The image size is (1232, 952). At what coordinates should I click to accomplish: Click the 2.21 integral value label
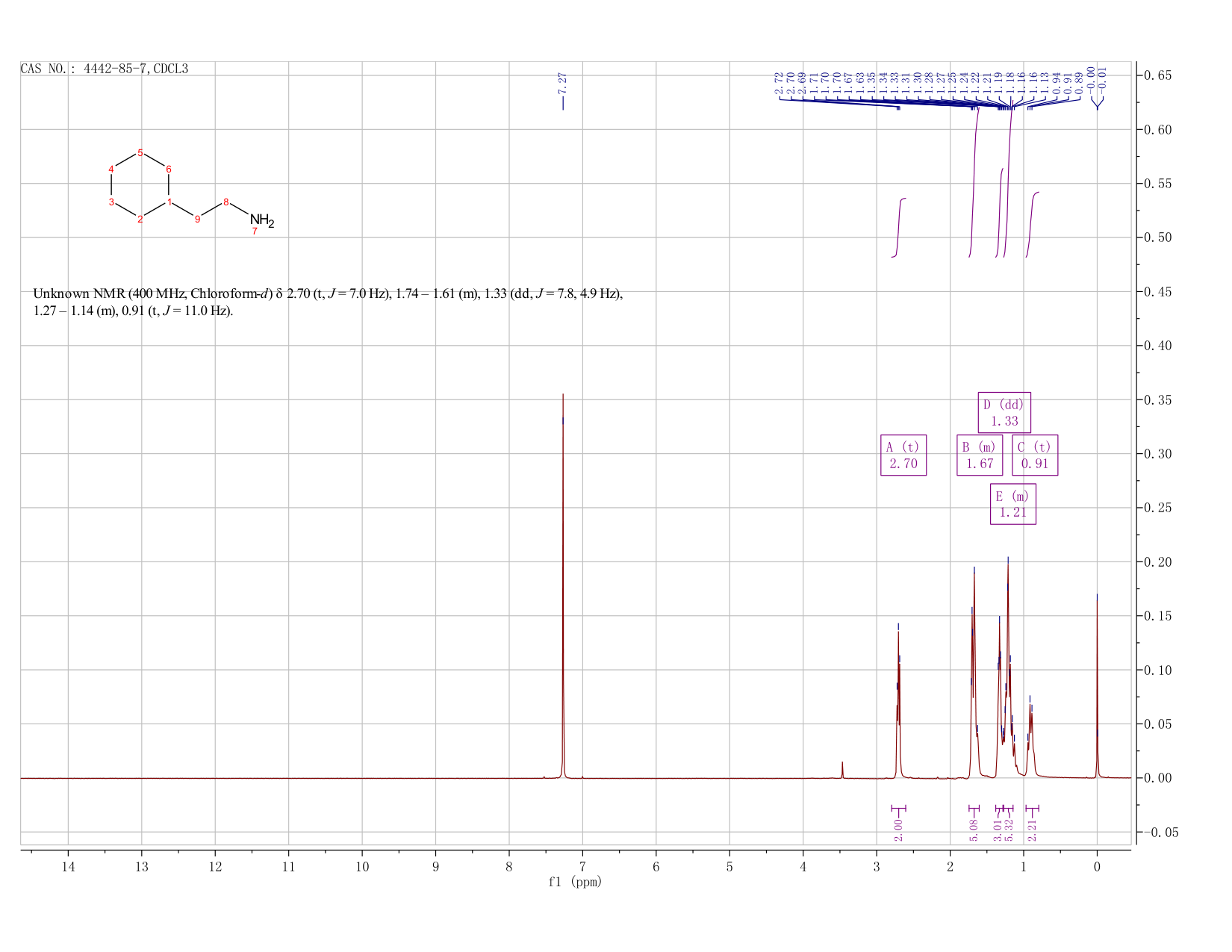click(x=1032, y=830)
